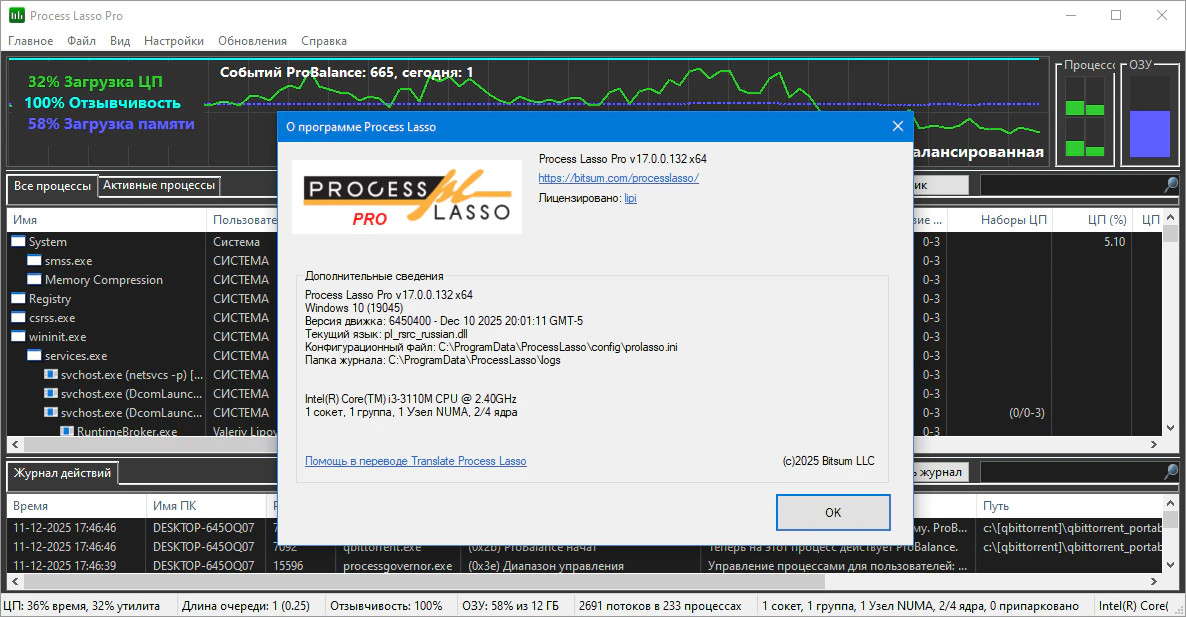Open the Главное menu
The width and height of the screenshot is (1186, 617).
tap(31, 41)
